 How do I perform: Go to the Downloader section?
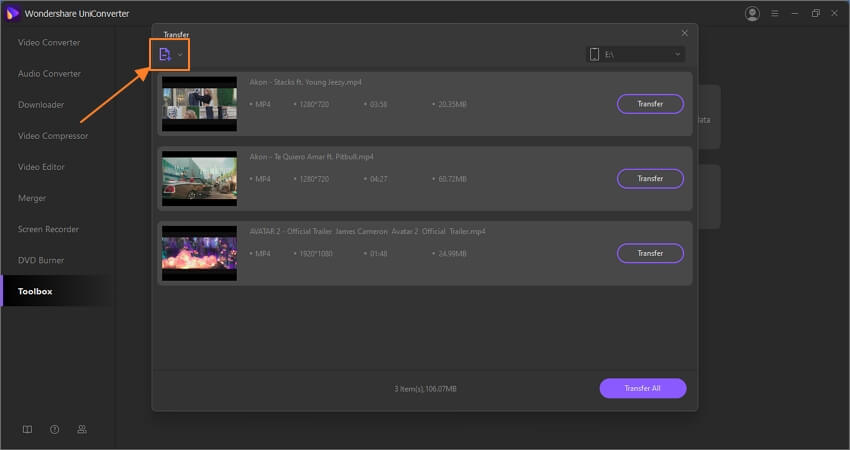(41, 105)
